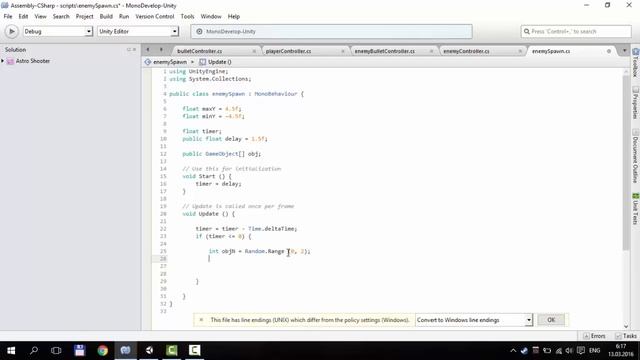This screenshot has height=360, width=640.
Task: Open the Run menu
Action: point(124,16)
